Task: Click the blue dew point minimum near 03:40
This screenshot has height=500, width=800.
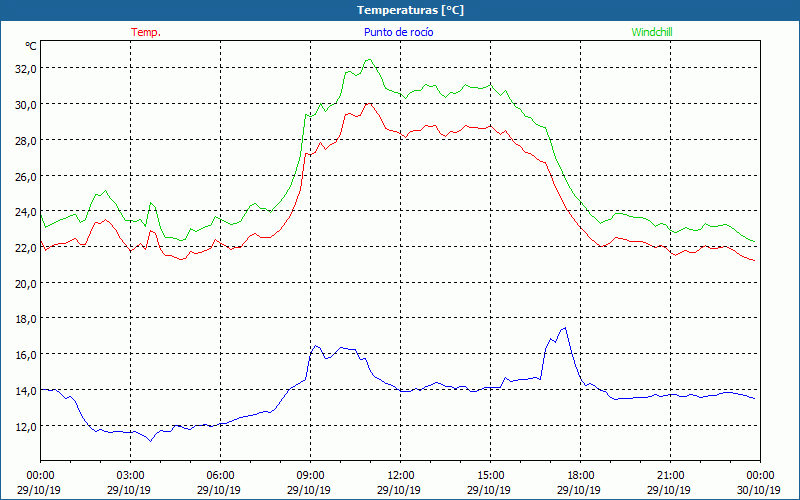Action: (151, 441)
